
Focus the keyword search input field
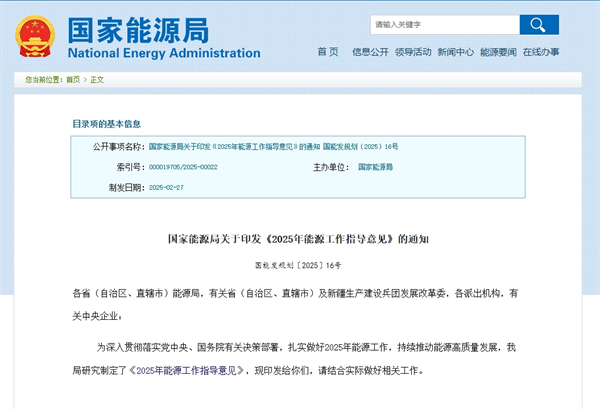click(445, 25)
